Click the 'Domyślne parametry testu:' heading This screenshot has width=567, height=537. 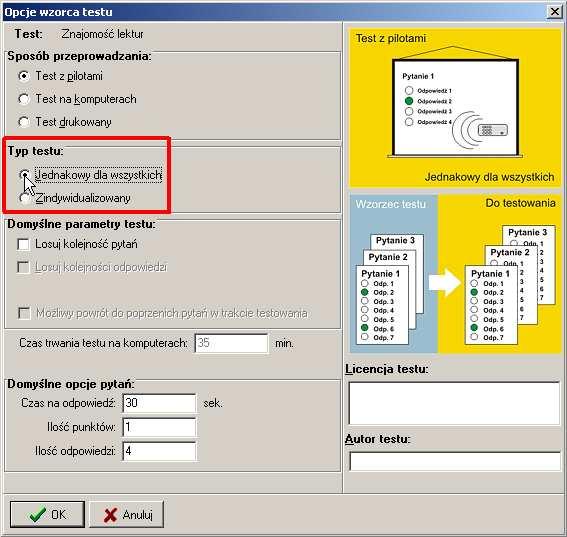point(81,224)
